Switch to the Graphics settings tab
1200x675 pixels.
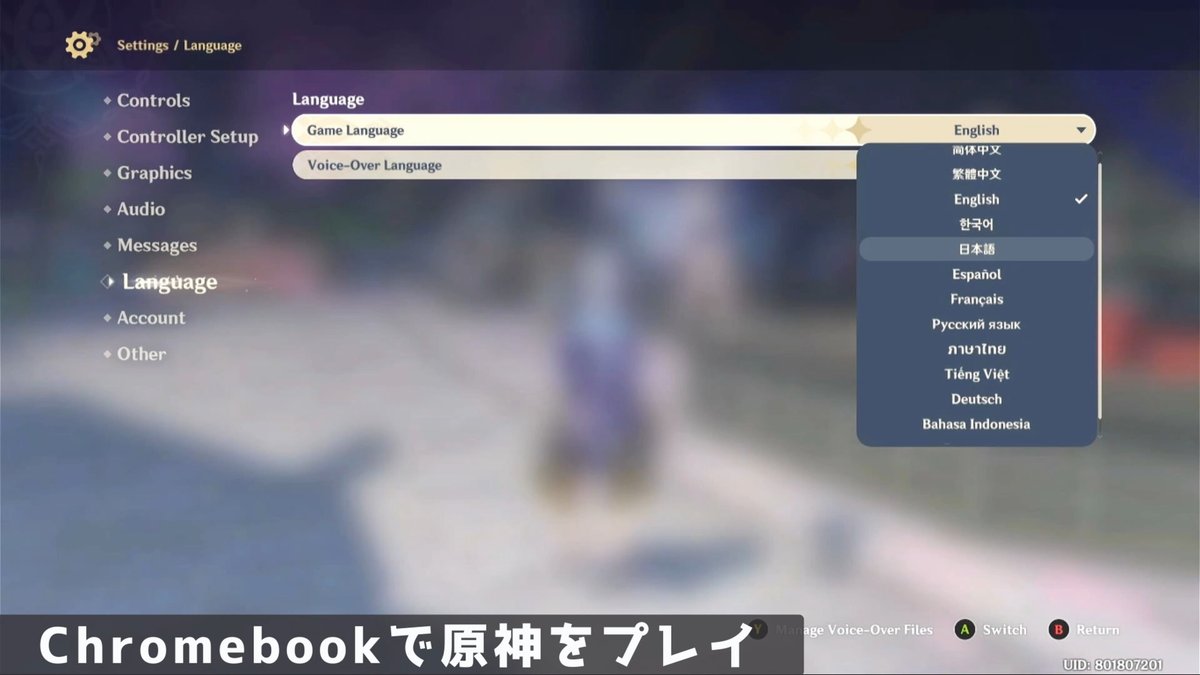tap(154, 173)
